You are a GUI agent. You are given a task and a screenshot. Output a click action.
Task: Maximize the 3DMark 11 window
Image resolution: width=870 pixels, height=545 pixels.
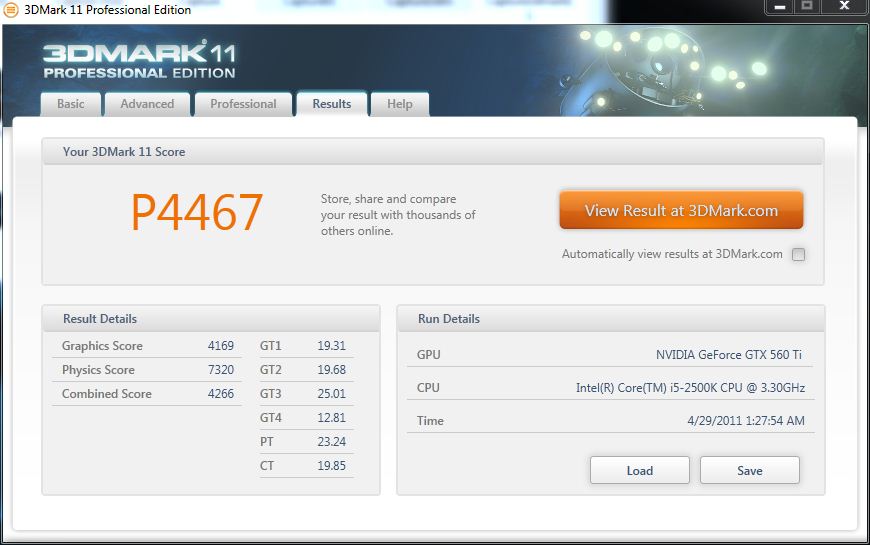click(x=806, y=7)
